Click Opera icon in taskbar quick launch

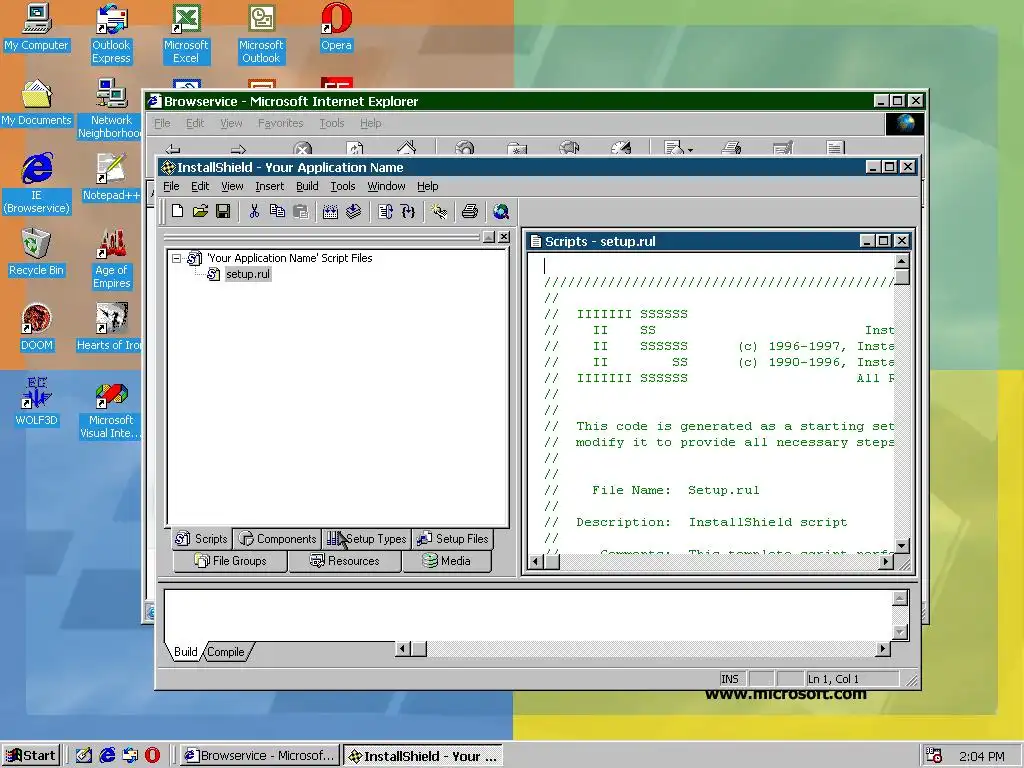[x=152, y=756]
